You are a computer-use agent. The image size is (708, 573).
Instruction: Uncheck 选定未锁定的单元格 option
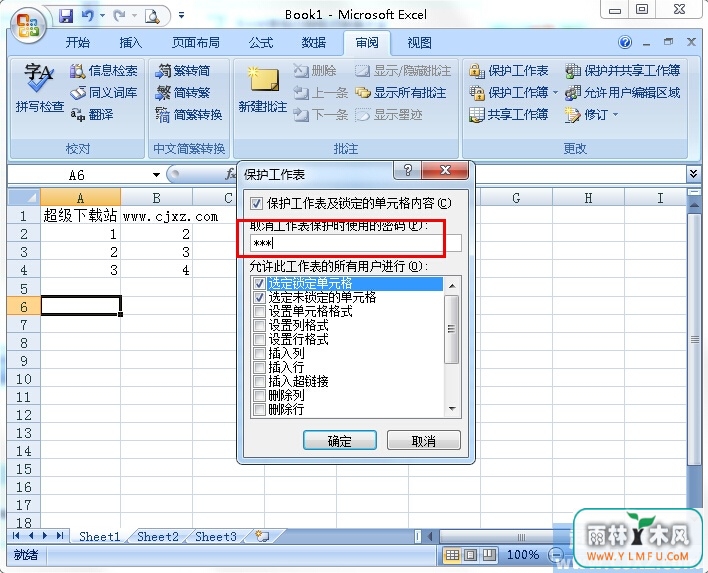point(259,298)
